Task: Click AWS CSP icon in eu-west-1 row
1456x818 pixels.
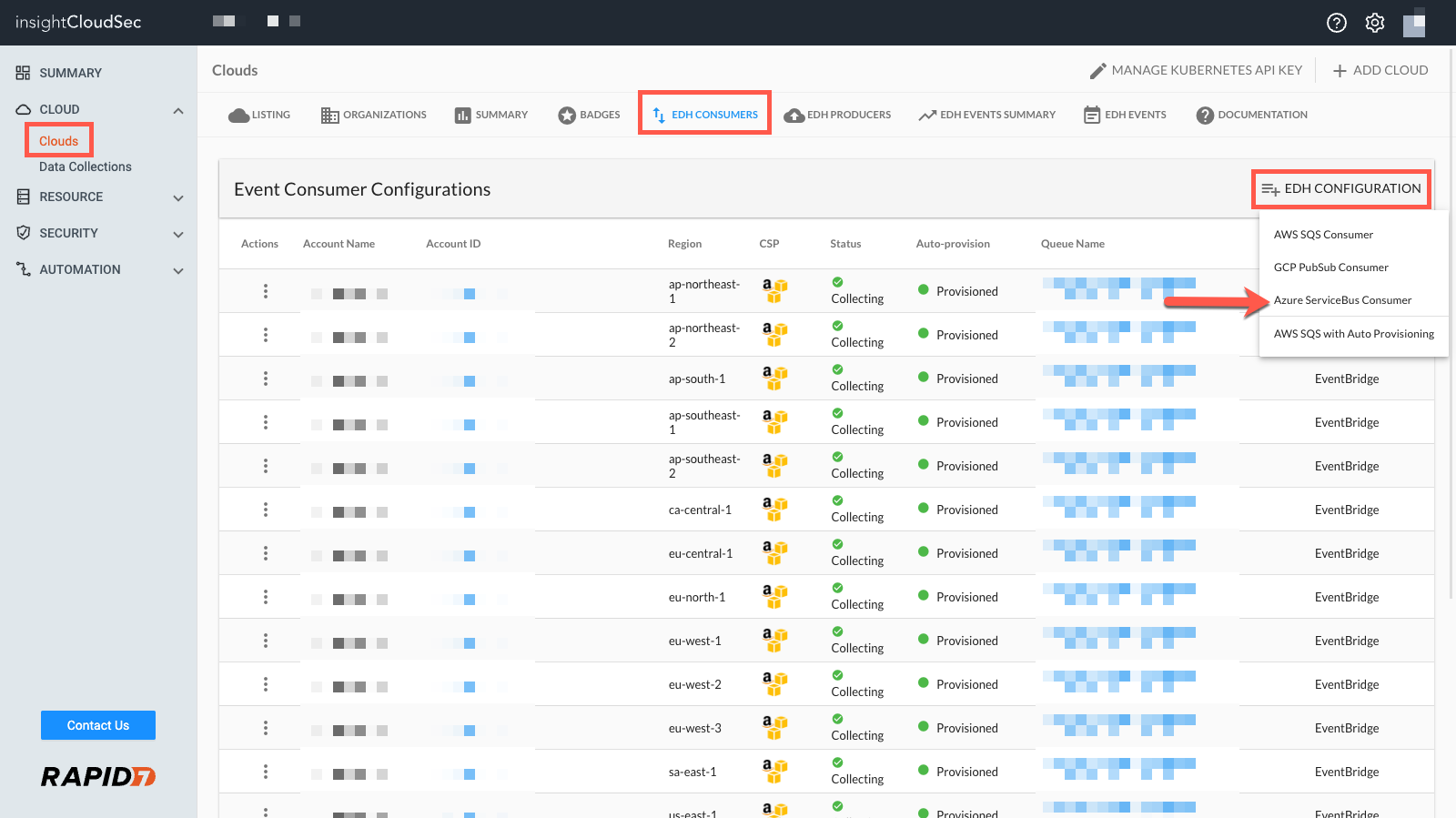Action: 774,641
